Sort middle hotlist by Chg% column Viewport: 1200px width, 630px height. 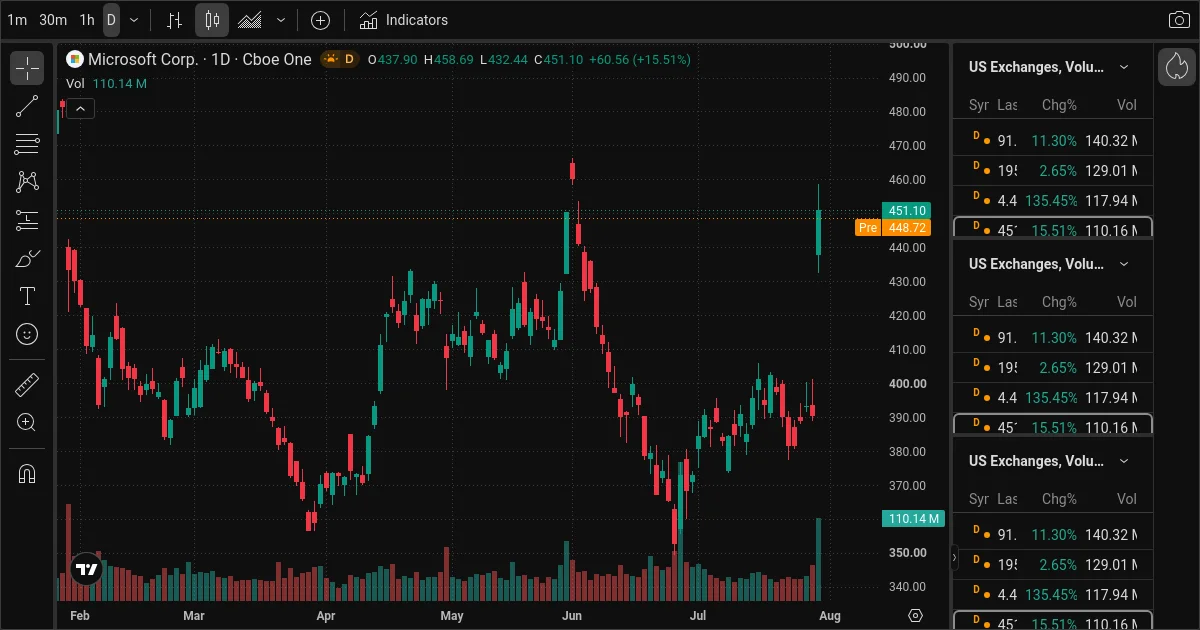1059,302
